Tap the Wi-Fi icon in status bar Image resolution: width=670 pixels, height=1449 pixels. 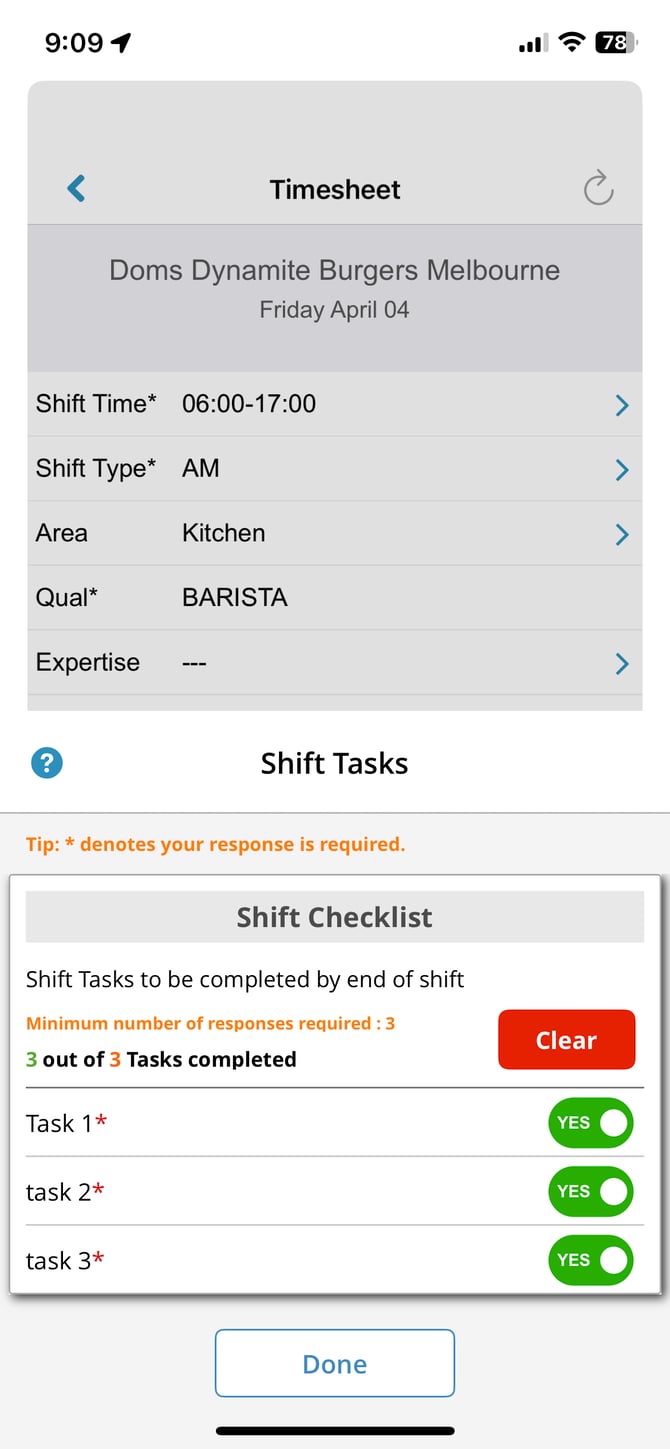tap(571, 42)
